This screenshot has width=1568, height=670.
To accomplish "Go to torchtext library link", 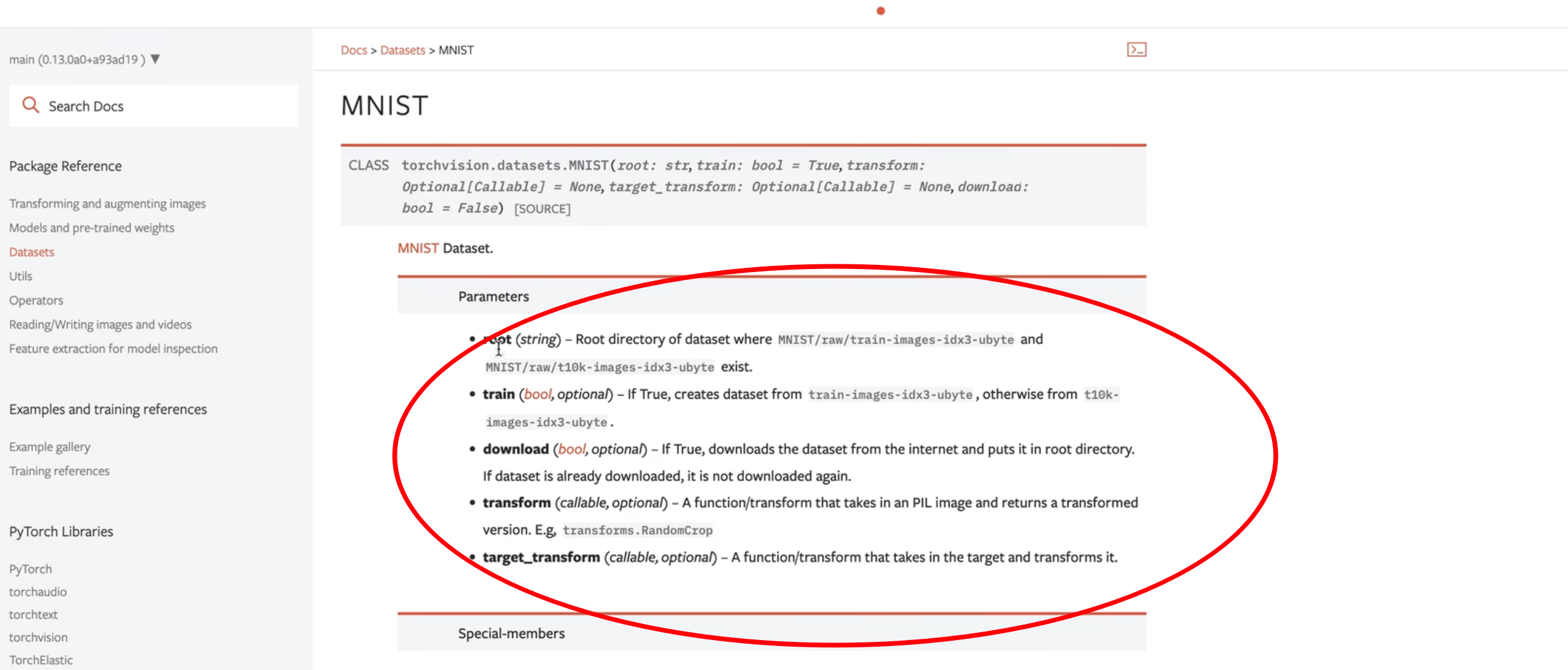I will pos(33,615).
